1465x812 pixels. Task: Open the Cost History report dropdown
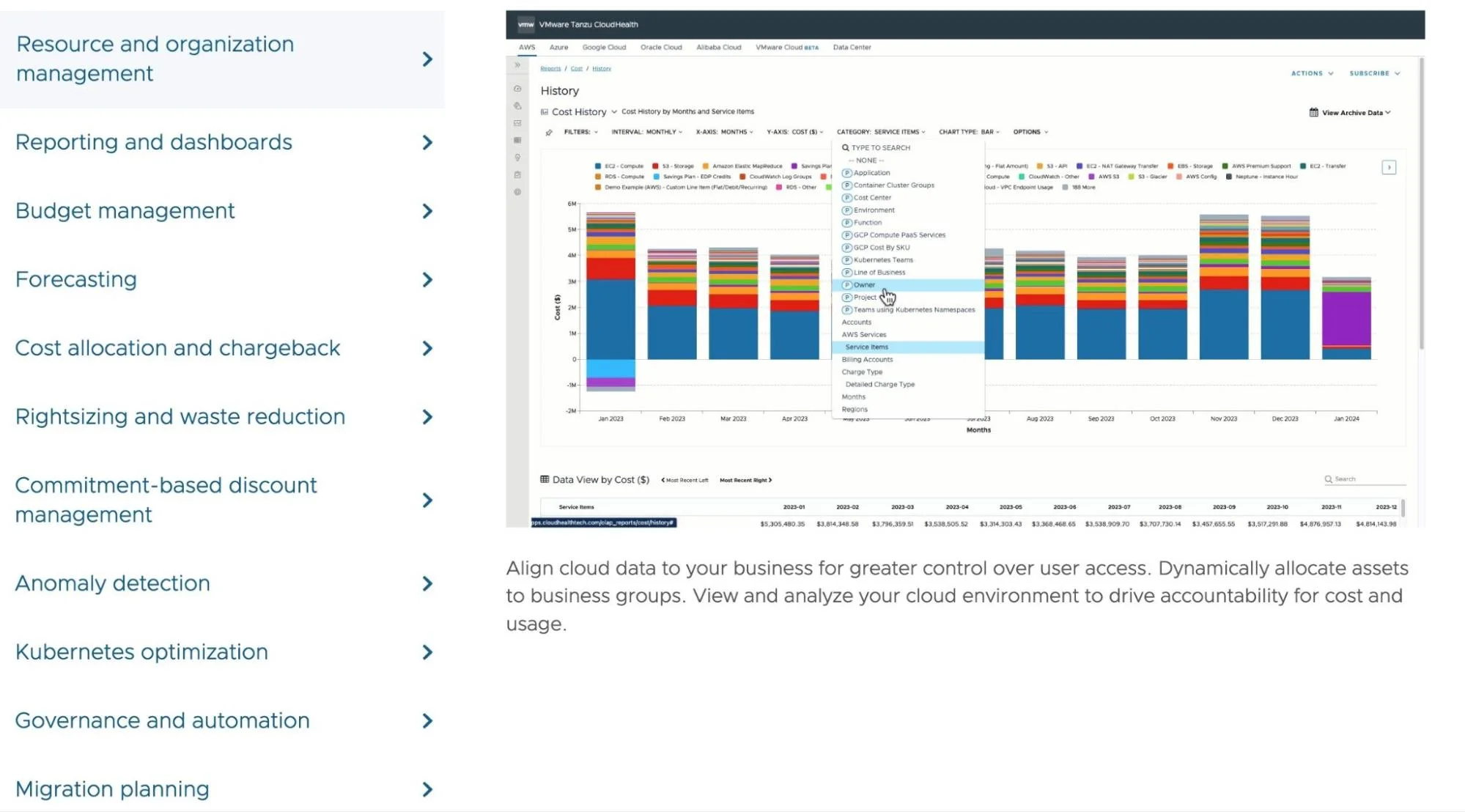click(x=584, y=112)
